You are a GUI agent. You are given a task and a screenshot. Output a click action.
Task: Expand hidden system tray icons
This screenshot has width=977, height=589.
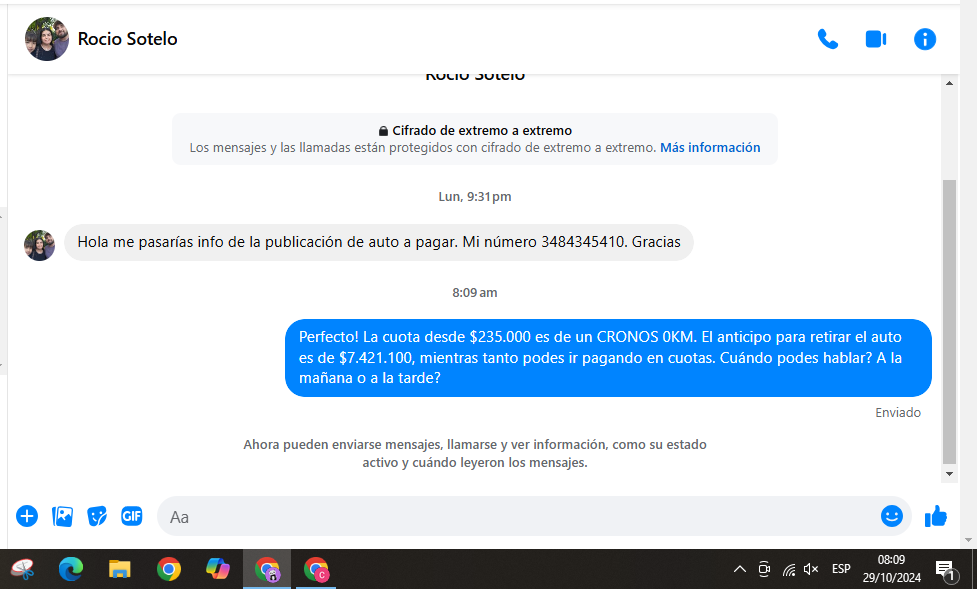(740, 569)
